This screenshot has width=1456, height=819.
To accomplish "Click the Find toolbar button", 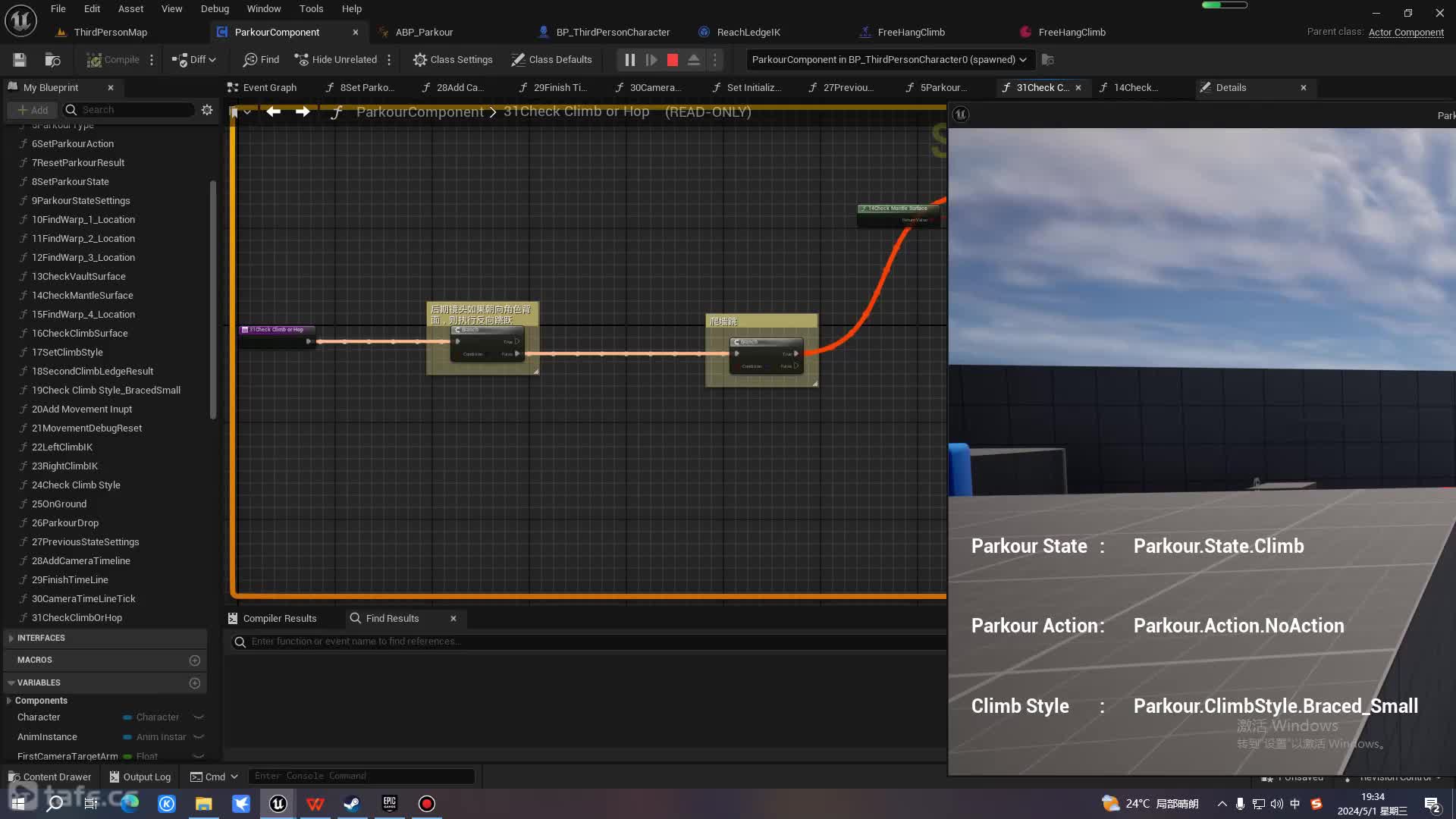I will tap(261, 60).
